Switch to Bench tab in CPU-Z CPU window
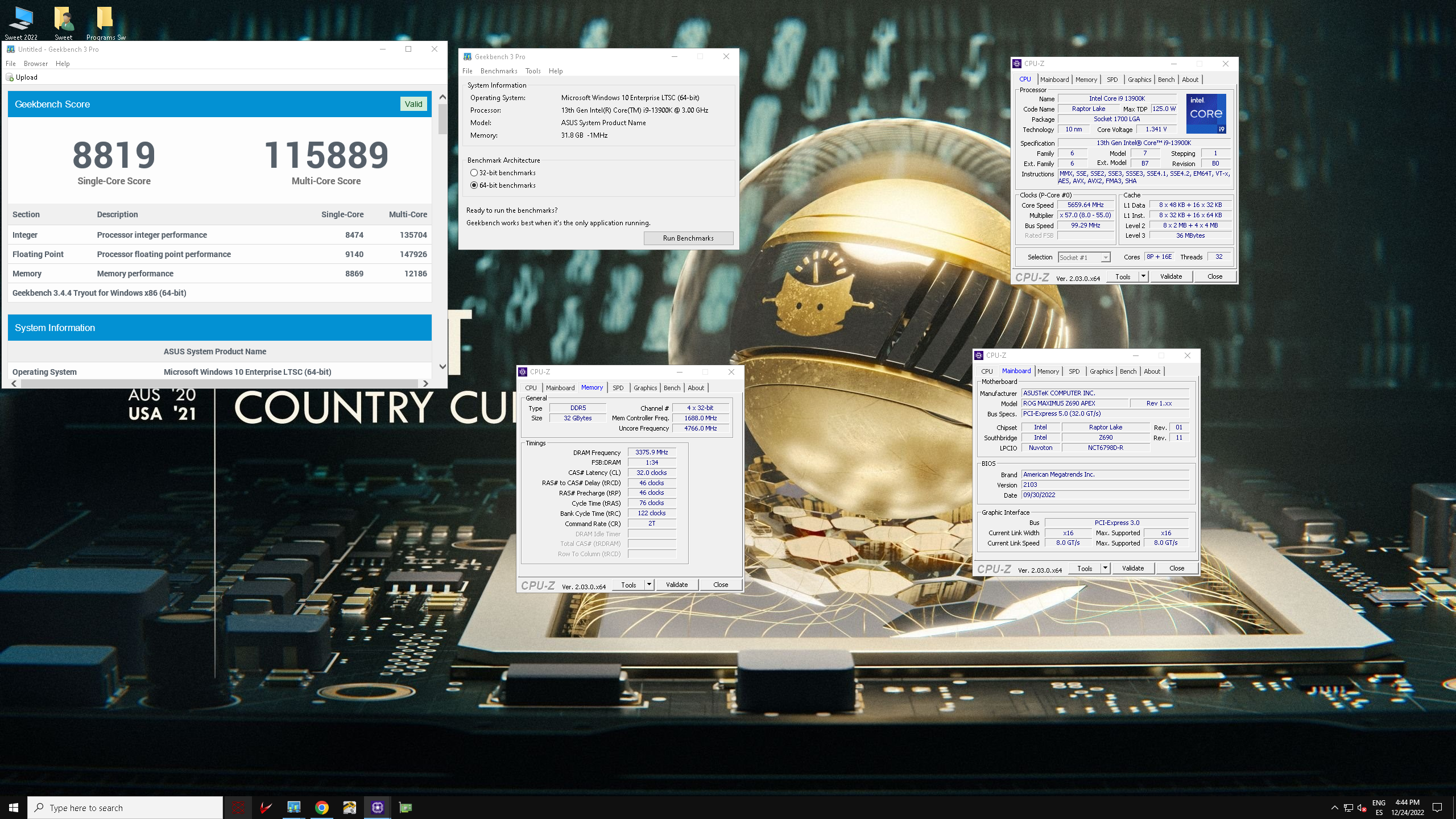Viewport: 1456px width, 819px height. [1166, 80]
